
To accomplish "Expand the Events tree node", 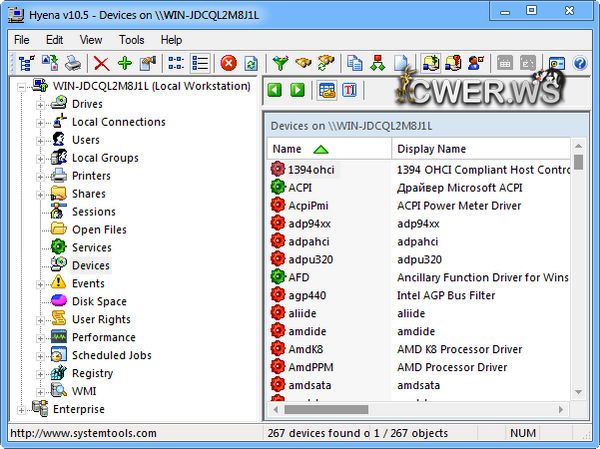I will 41,284.
